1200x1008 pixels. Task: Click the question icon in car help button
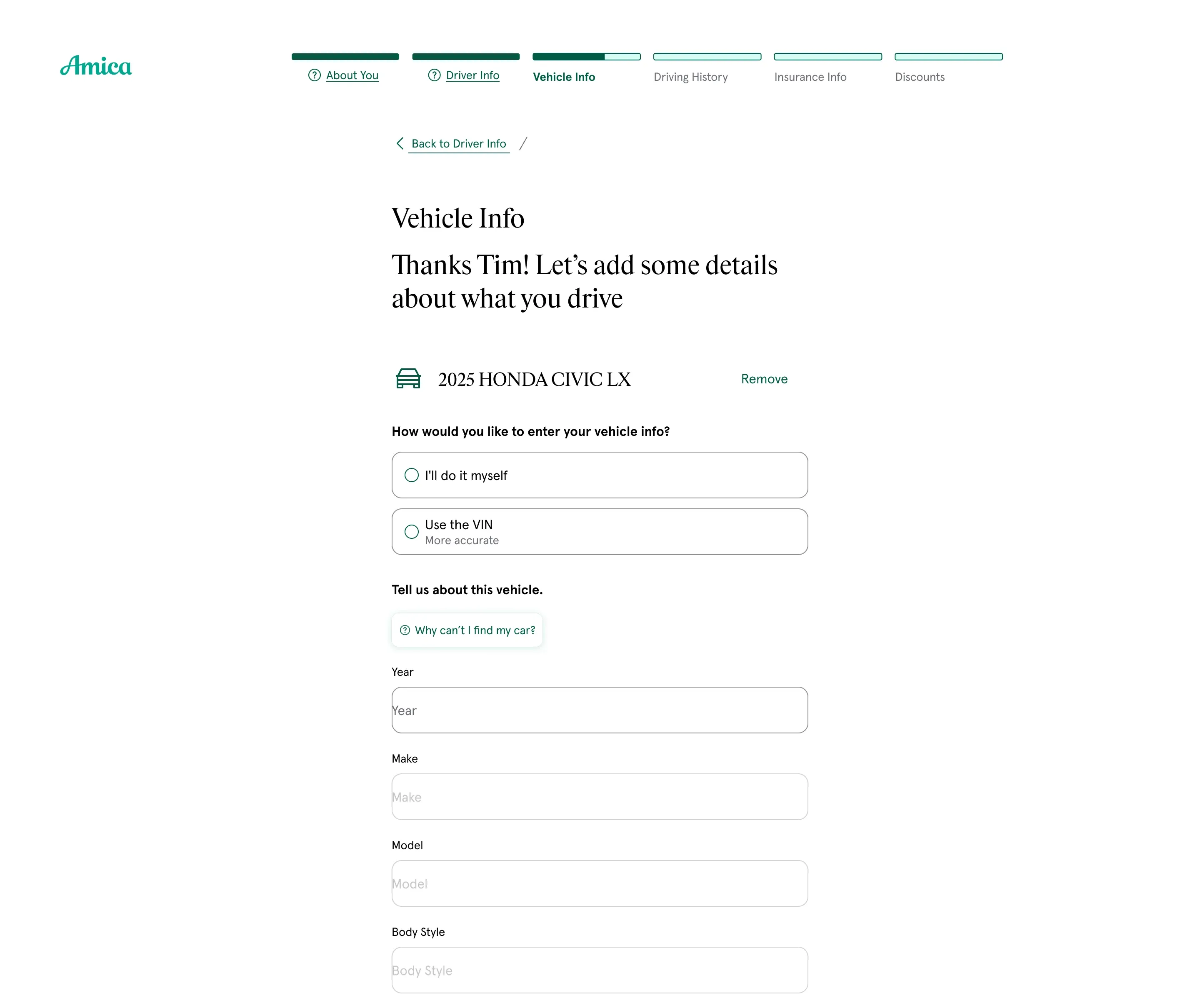point(405,630)
